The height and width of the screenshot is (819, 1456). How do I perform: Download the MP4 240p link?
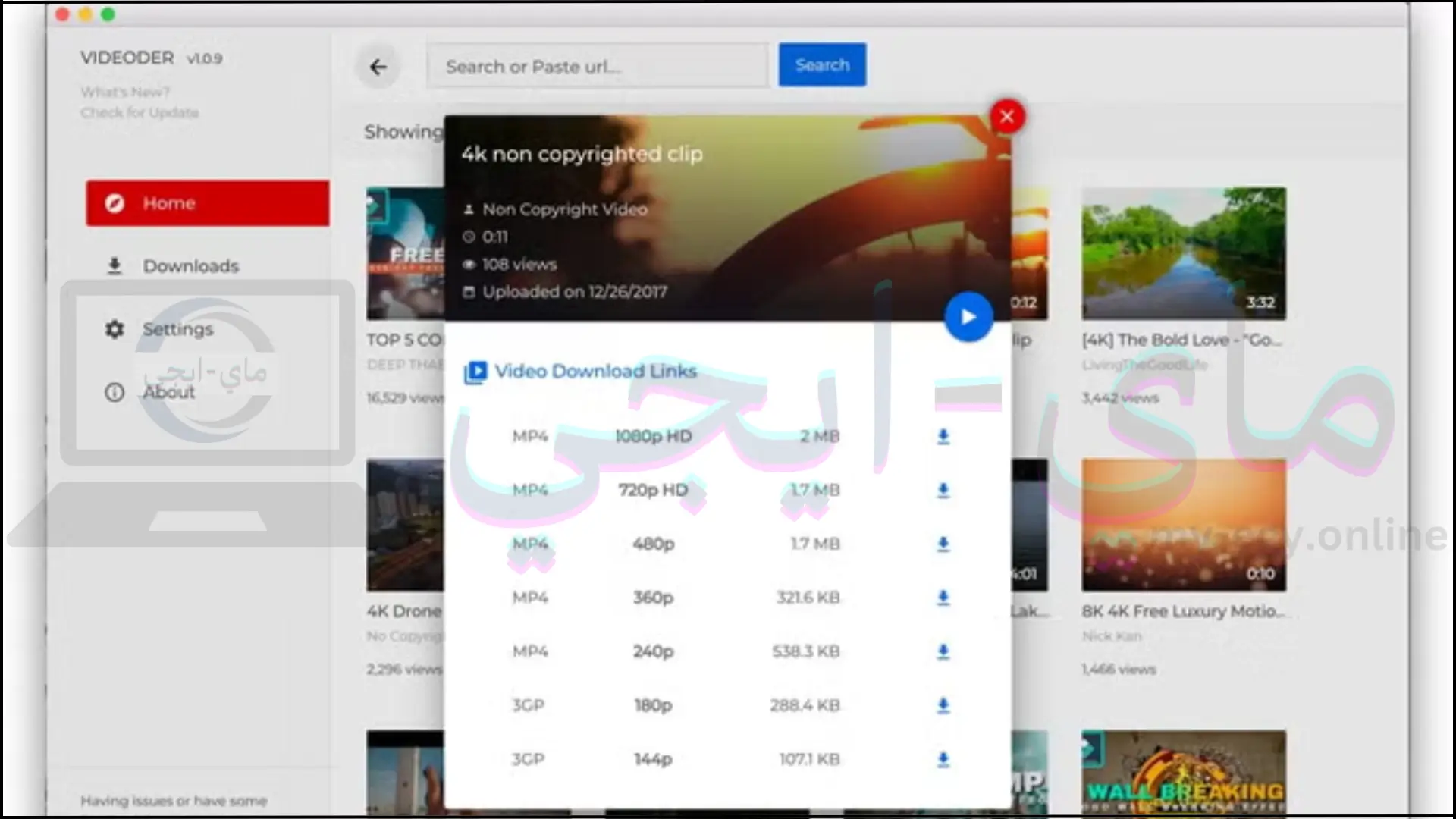click(x=943, y=651)
